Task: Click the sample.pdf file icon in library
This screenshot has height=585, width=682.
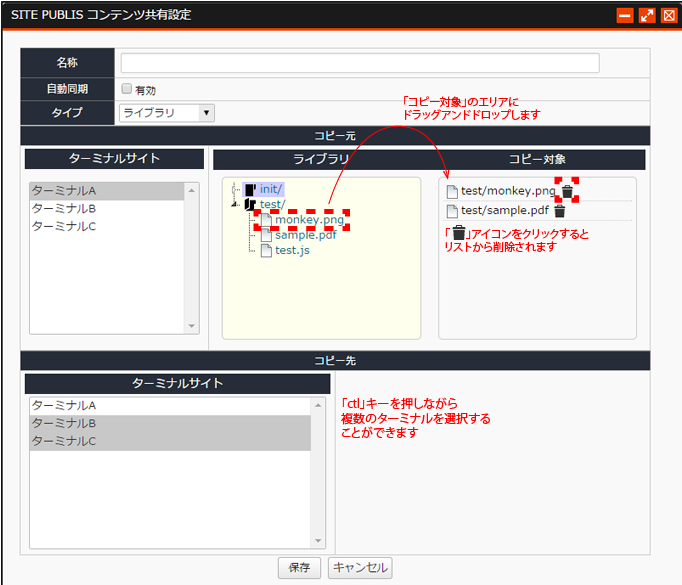Action: coord(266,235)
